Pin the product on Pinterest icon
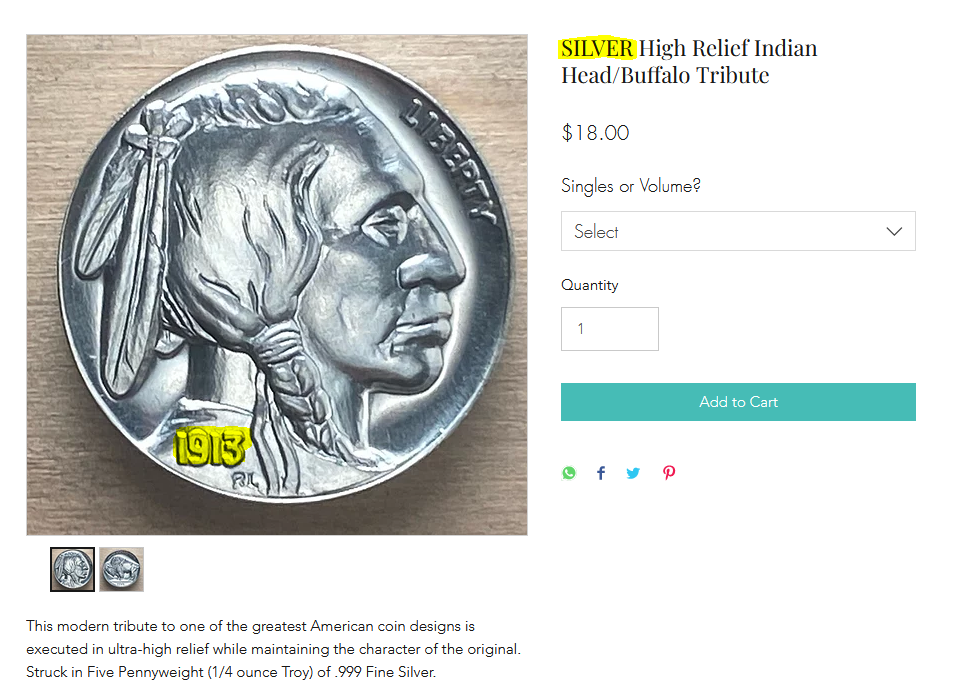Image resolution: width=972 pixels, height=692 pixels. (x=668, y=473)
